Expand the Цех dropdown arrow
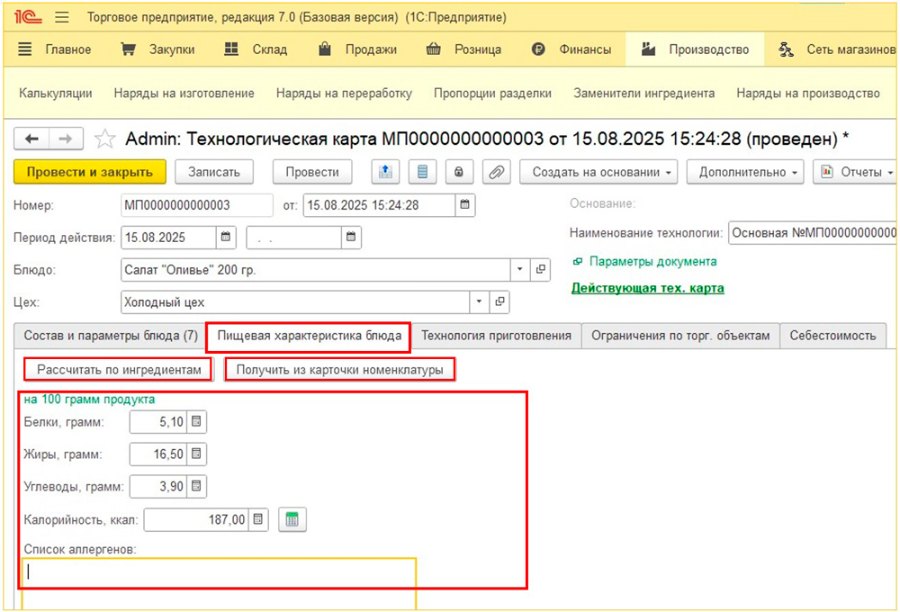Image resolution: width=900 pixels, height=612 pixels. [x=479, y=302]
